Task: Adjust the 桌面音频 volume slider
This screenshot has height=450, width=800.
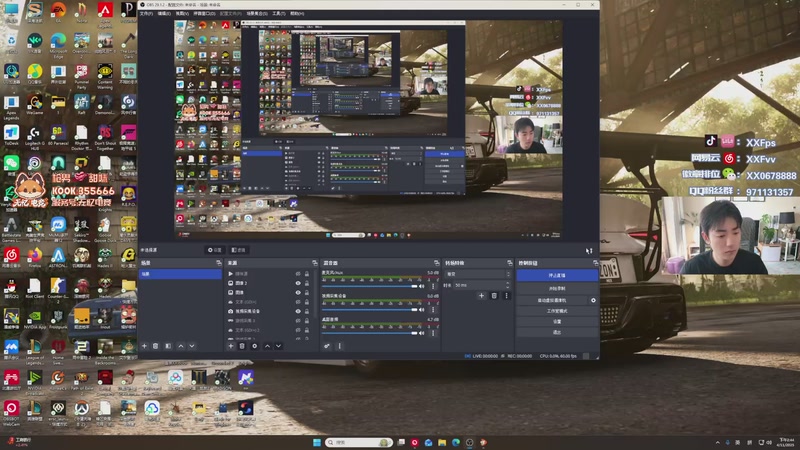Action: tap(369, 333)
